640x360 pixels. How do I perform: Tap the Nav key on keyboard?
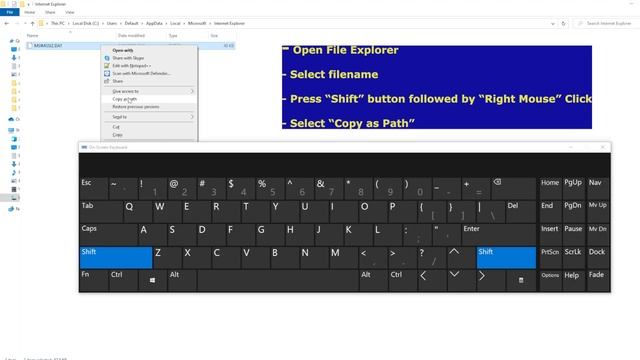[597, 188]
